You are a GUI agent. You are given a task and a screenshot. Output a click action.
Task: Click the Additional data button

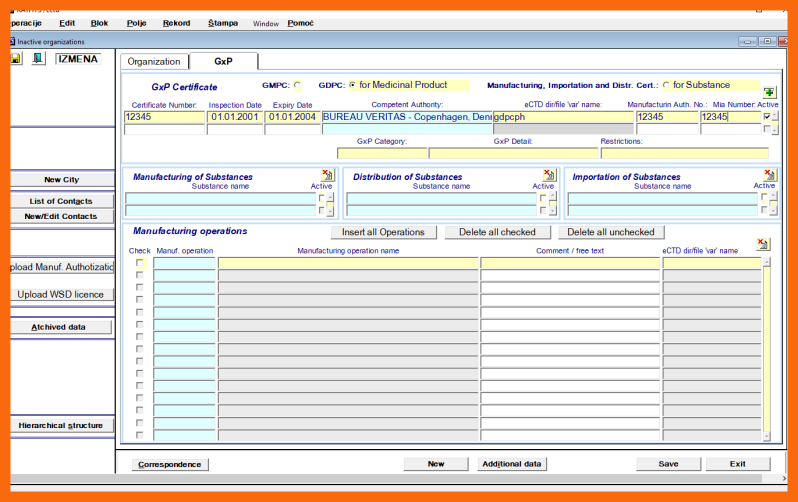click(x=511, y=464)
